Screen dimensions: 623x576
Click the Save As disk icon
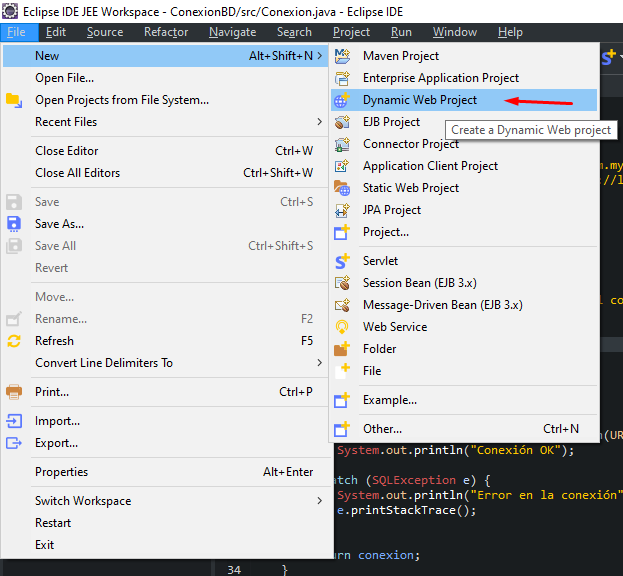14,224
